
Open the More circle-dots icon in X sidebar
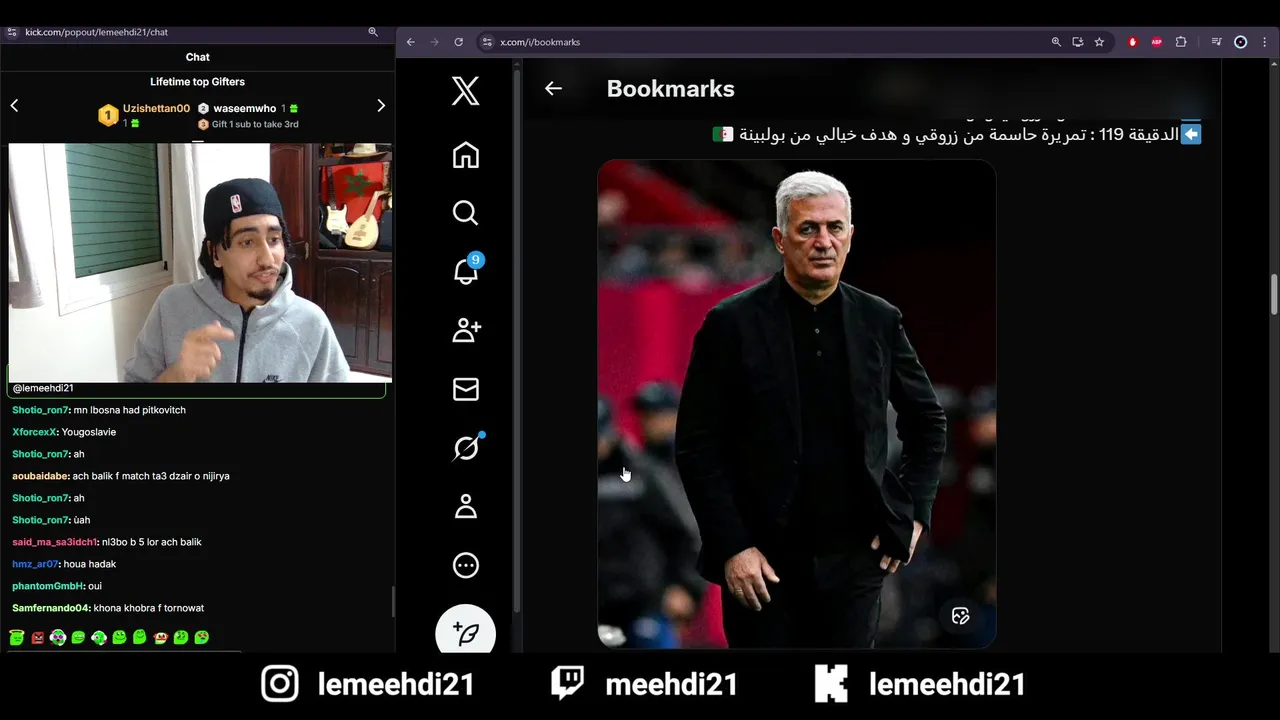pyautogui.click(x=465, y=565)
